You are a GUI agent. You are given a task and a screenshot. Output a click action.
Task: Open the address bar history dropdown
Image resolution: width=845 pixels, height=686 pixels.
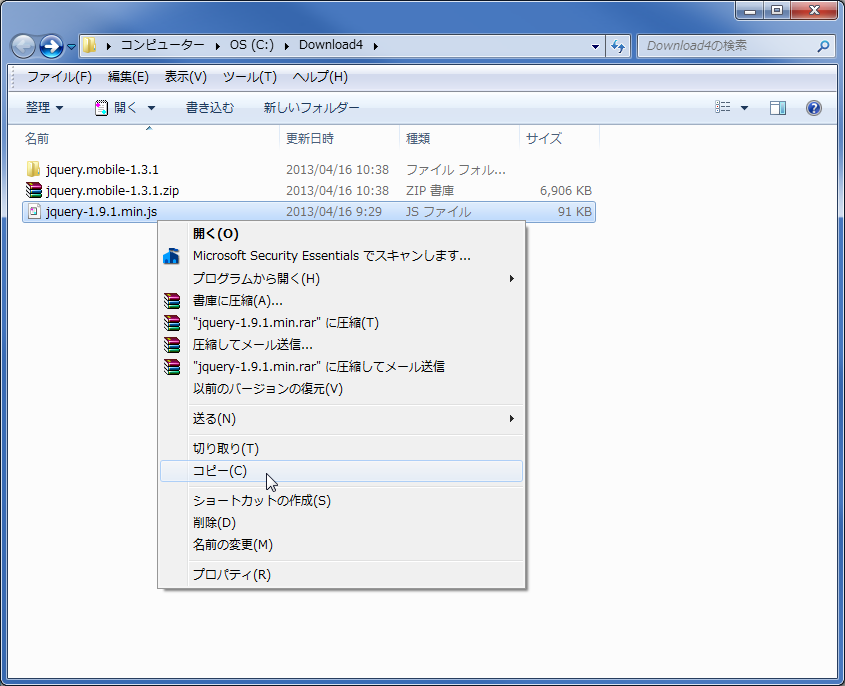coord(595,46)
